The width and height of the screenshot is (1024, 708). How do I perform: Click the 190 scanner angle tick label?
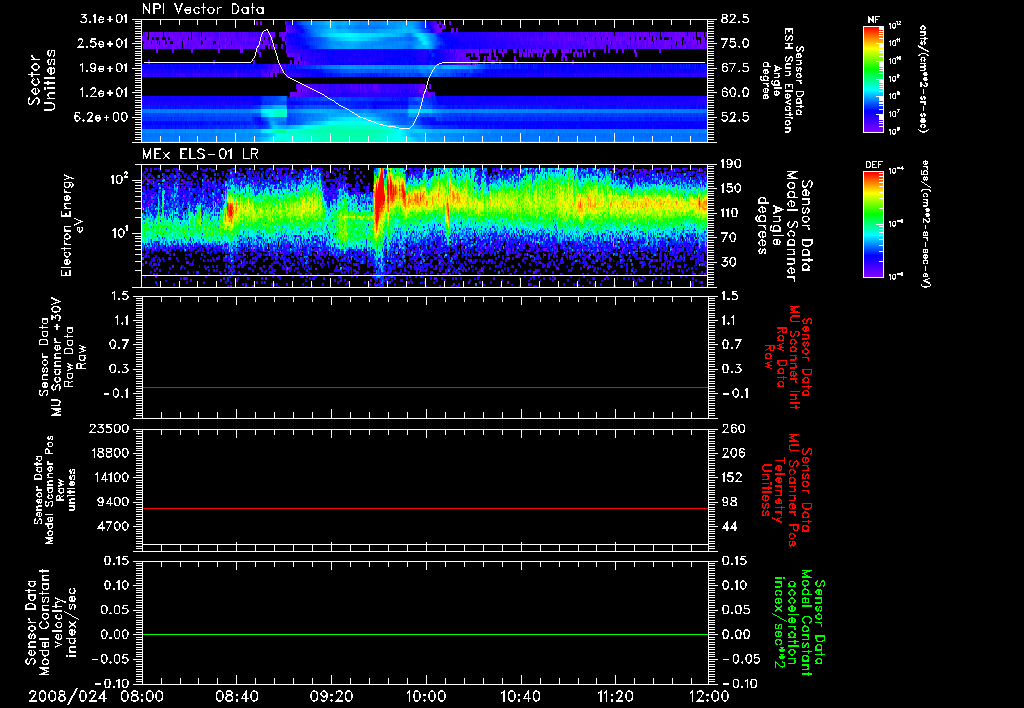(731, 164)
